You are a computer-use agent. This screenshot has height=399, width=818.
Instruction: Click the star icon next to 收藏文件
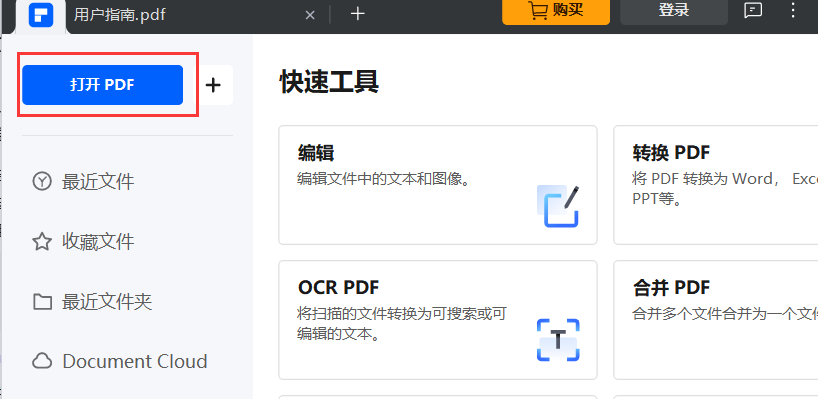coord(42,241)
